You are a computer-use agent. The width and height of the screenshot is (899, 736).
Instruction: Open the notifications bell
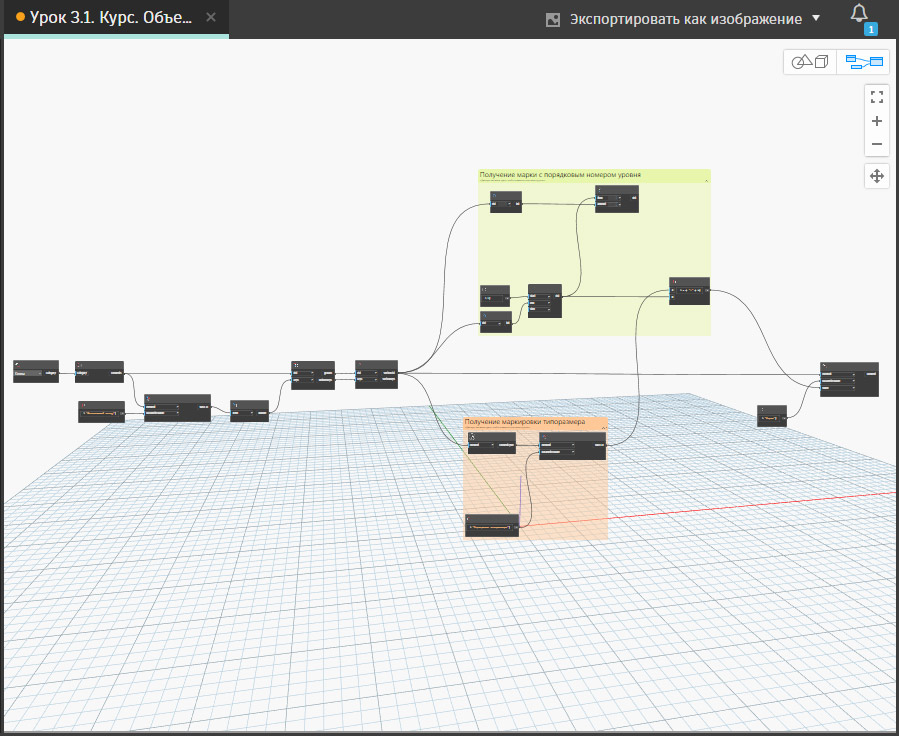(x=859, y=13)
